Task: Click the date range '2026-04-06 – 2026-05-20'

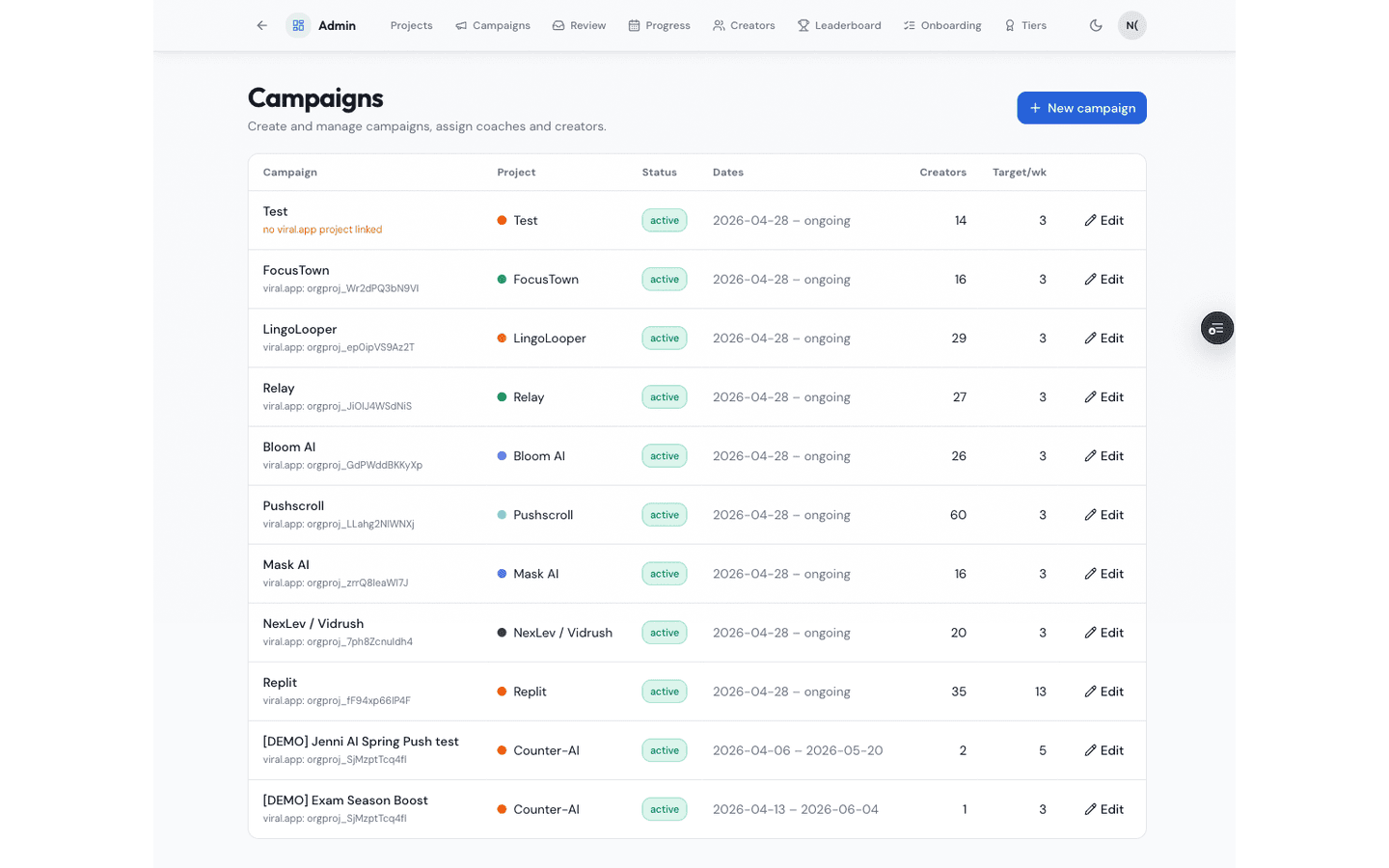Action: [x=798, y=750]
